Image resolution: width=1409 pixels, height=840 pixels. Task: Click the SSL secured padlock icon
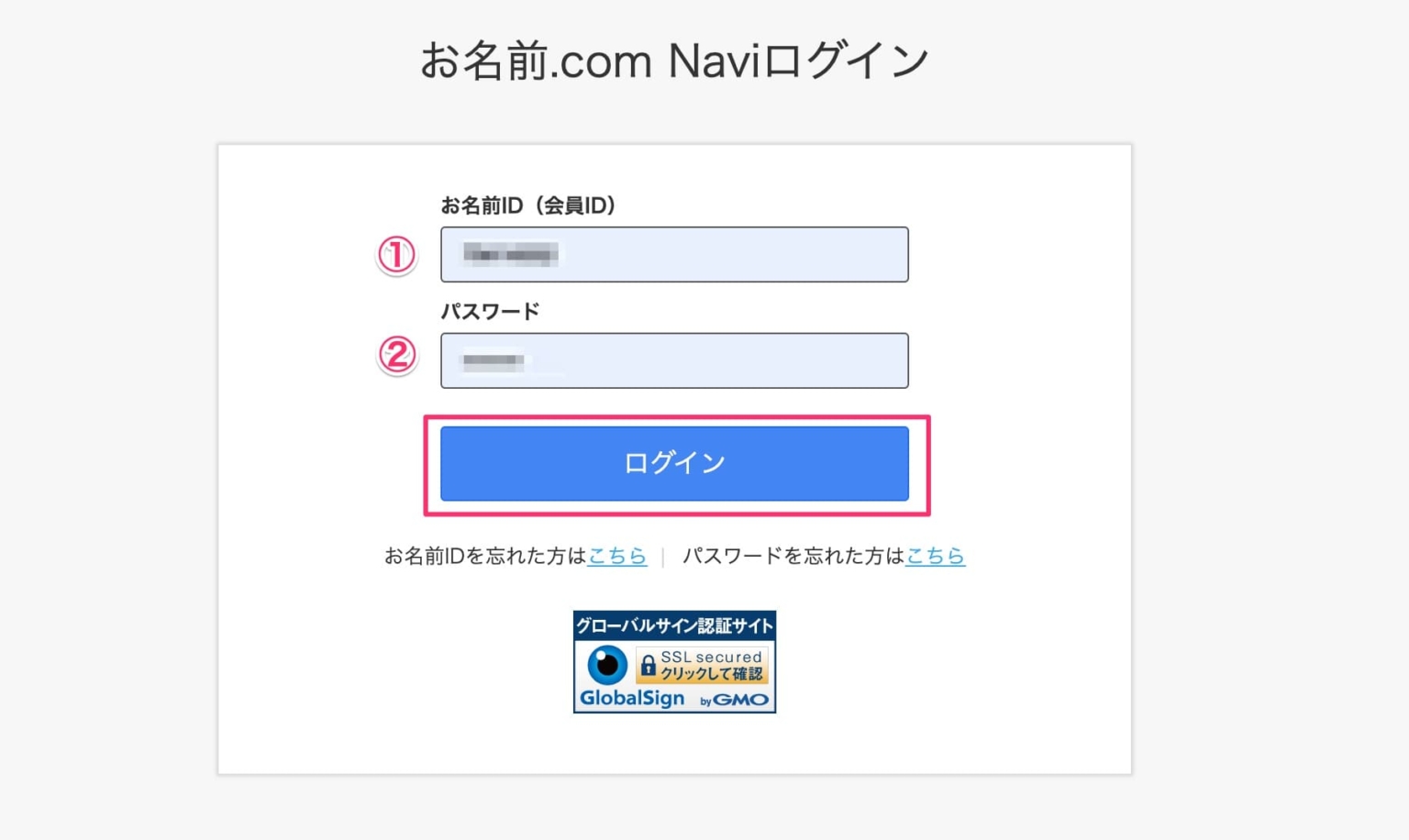point(649,666)
